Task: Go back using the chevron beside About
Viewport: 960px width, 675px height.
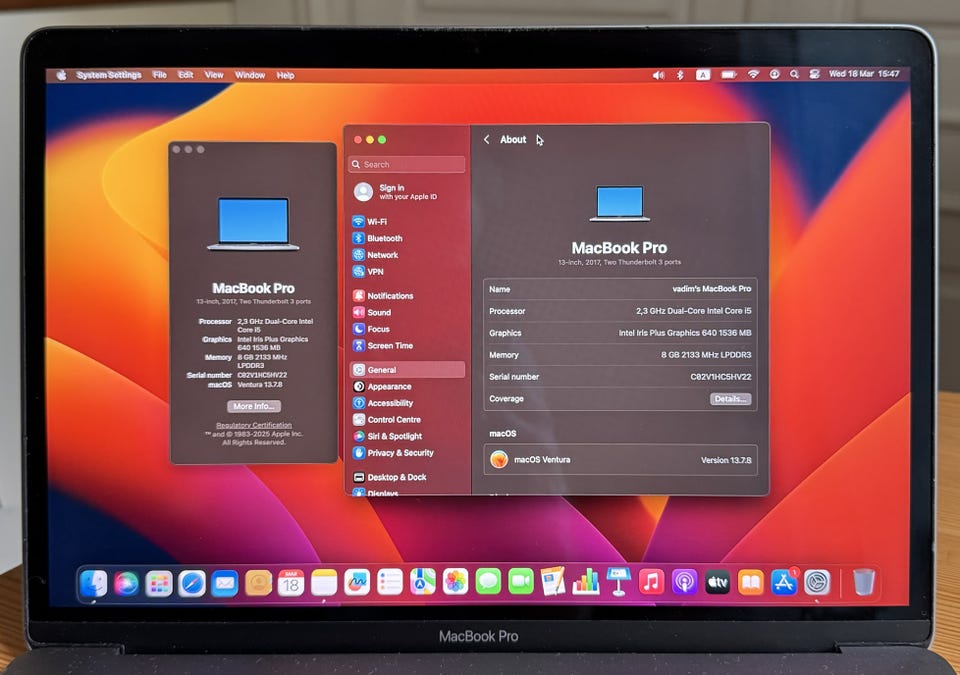Action: (x=487, y=140)
